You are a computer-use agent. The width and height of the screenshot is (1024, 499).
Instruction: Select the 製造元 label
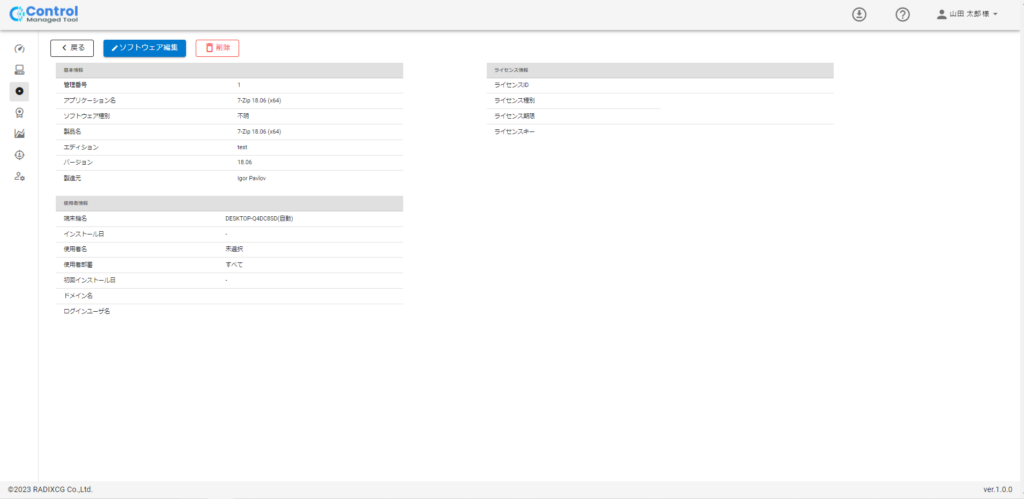click(x=72, y=178)
